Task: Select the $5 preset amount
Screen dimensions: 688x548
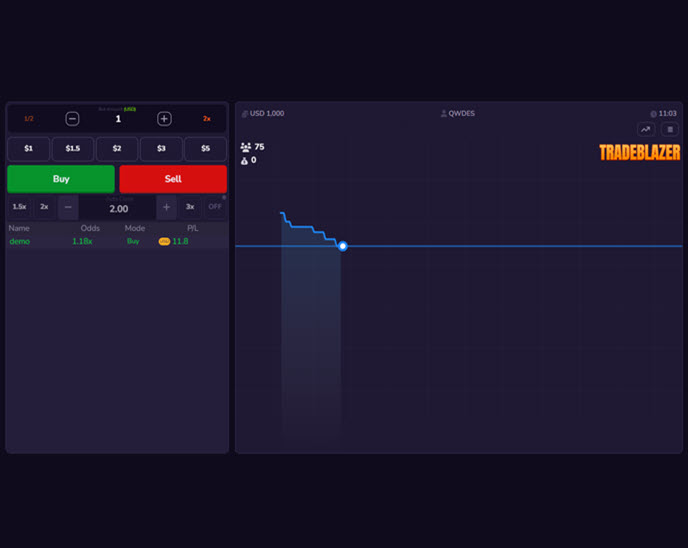Action: (x=205, y=149)
